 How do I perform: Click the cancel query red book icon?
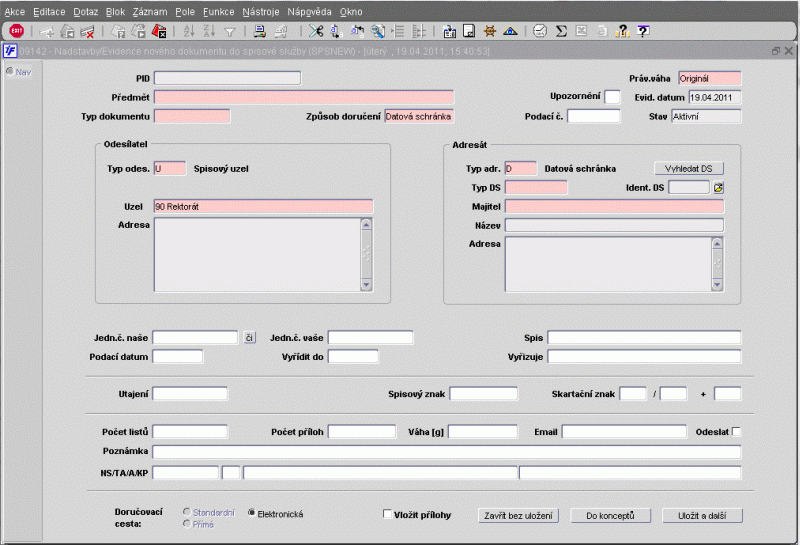[x=159, y=32]
